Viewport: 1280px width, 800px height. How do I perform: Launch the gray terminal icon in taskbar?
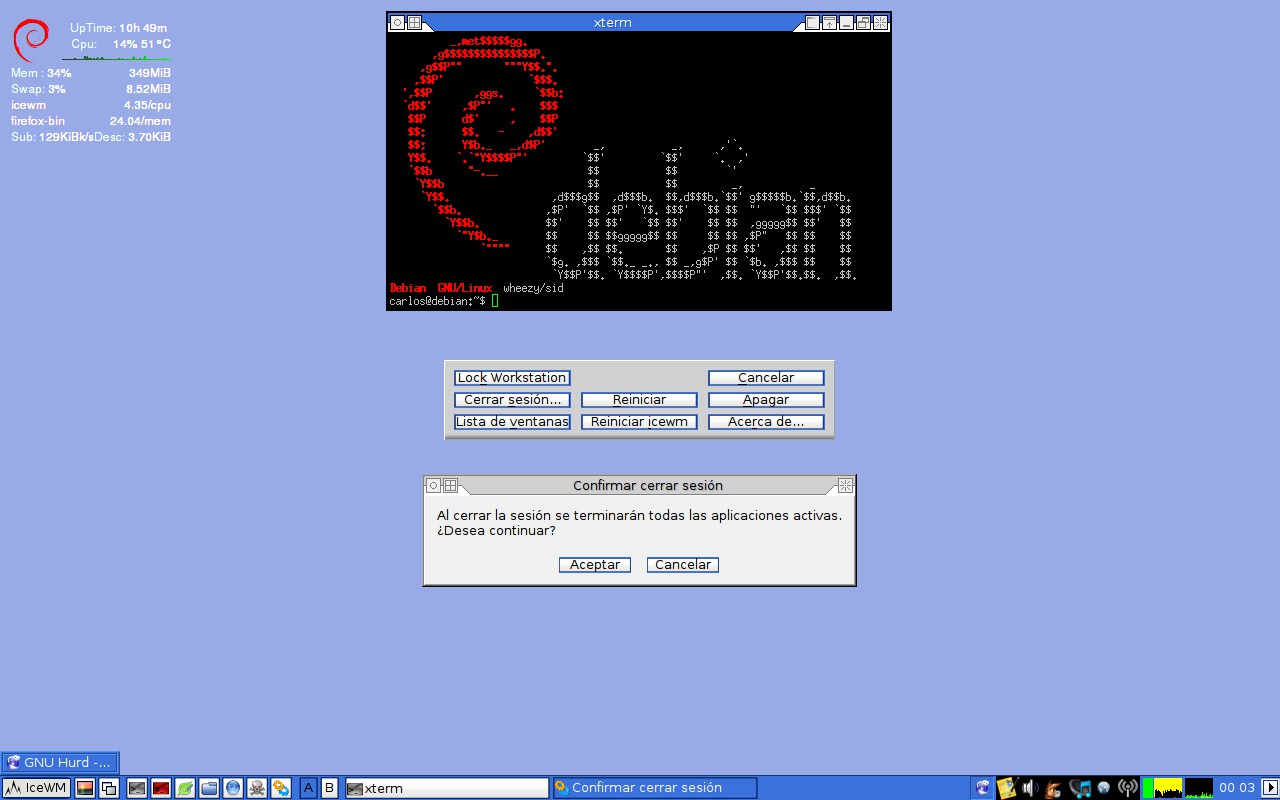click(137, 788)
